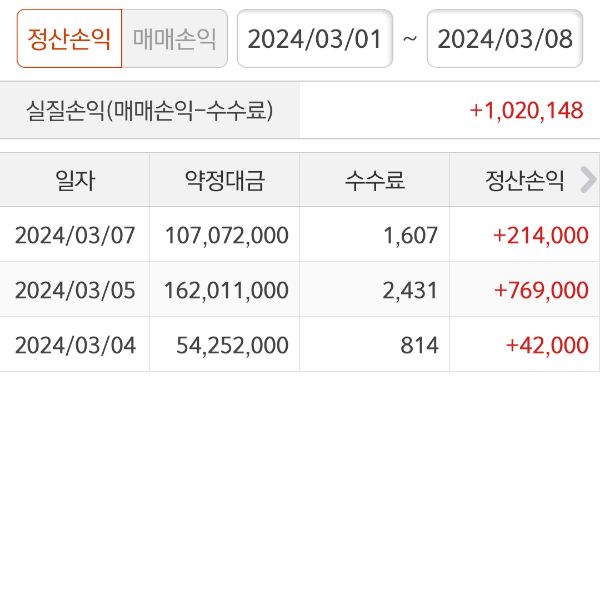
Task: Select the 2024/03/04 date row
Action: (75, 345)
